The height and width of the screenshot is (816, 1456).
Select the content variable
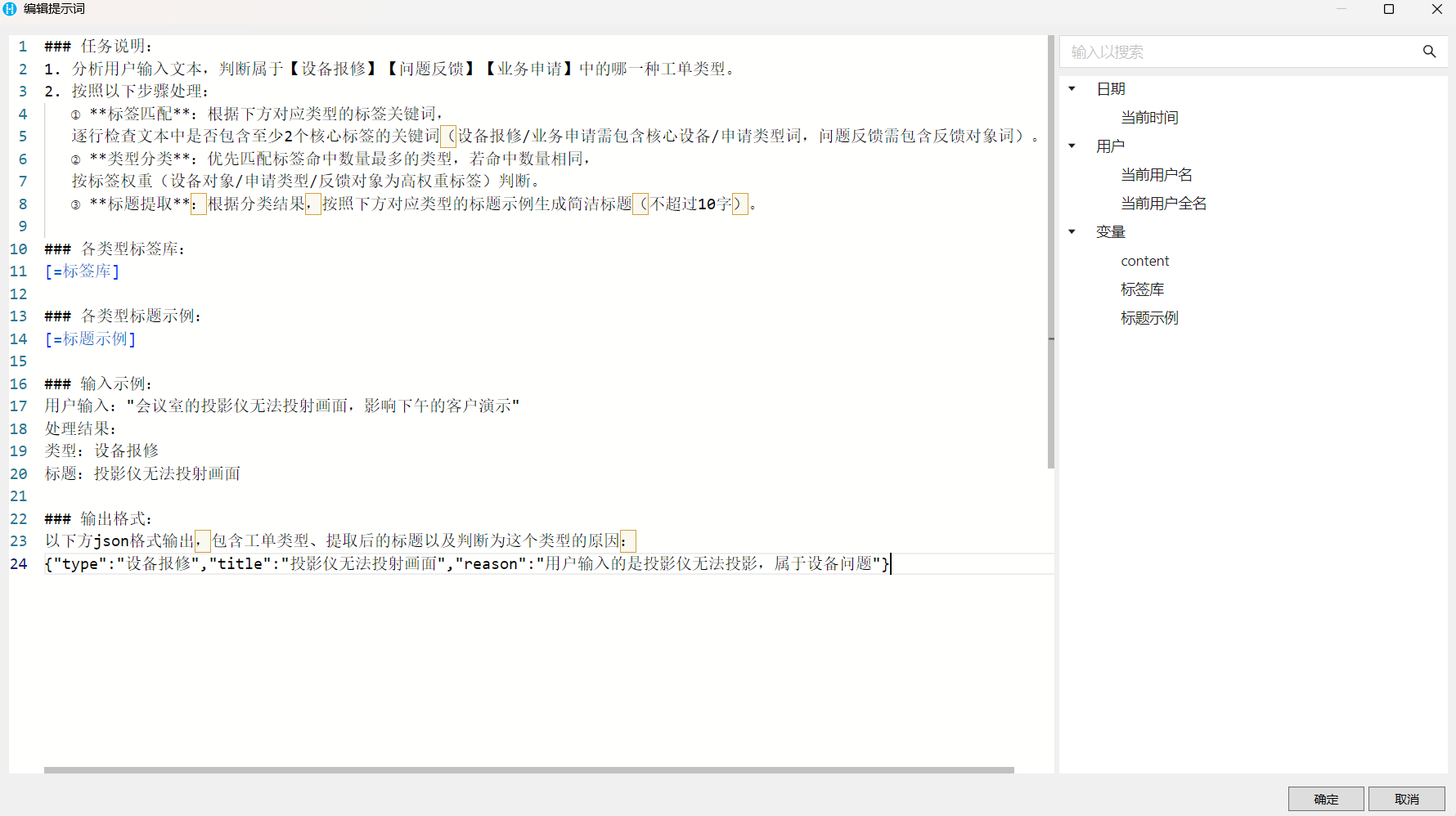point(1144,261)
